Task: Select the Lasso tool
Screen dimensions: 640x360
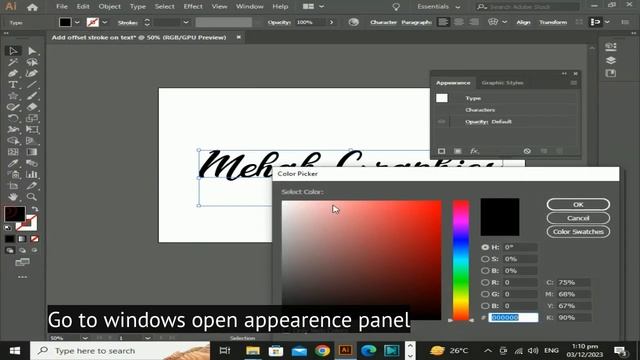Action: (x=32, y=62)
